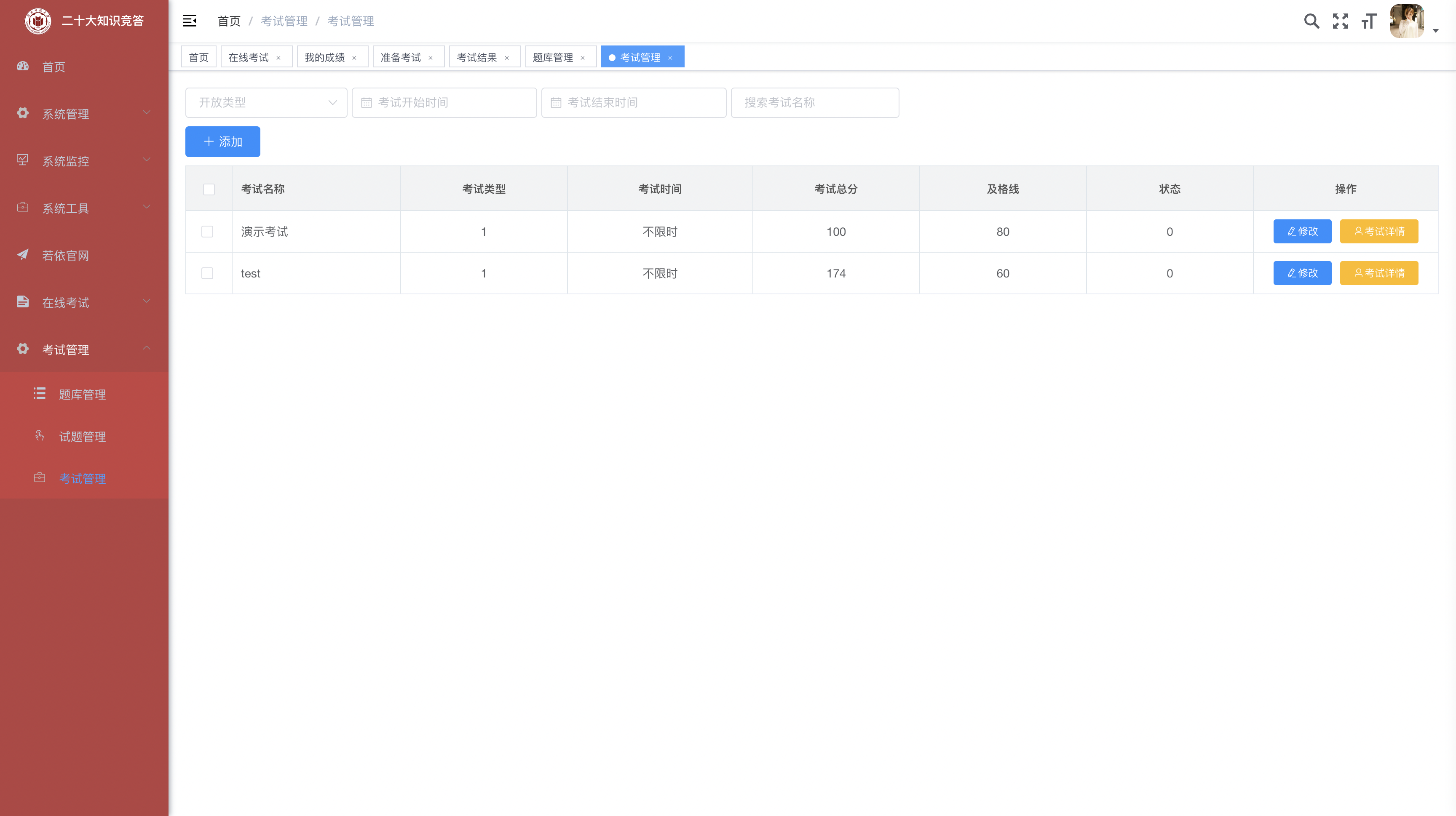Viewport: 1456px width, 816px height.
Task: Collapse sidebar using the hamburger icon
Action: (189, 21)
